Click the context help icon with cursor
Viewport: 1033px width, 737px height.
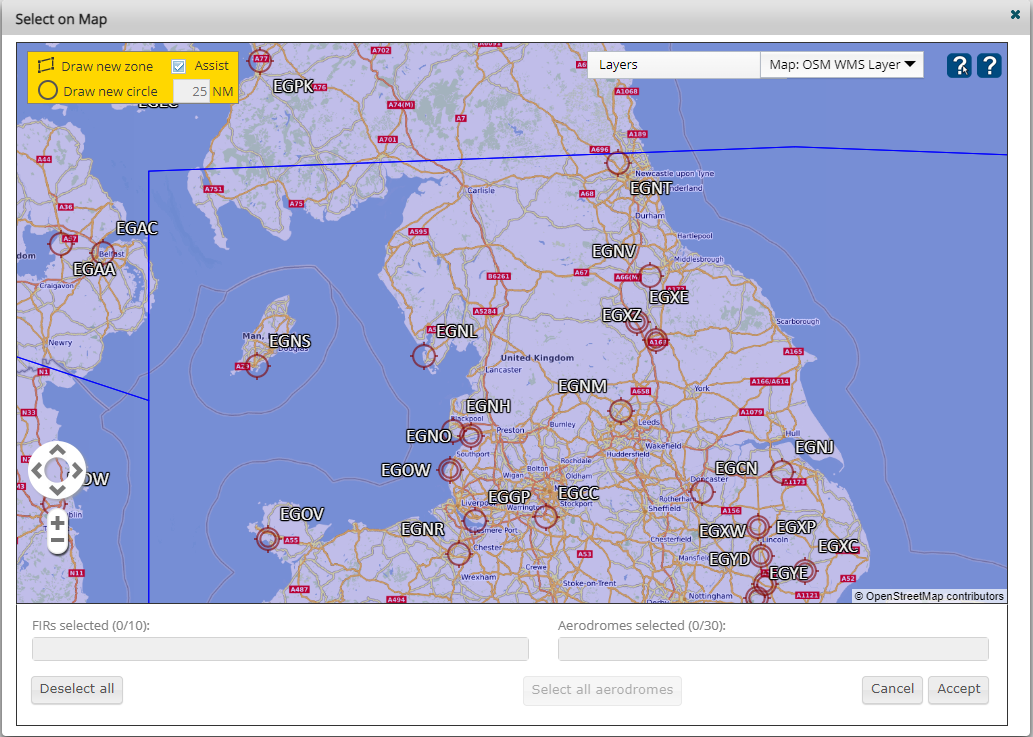pyautogui.click(x=959, y=65)
